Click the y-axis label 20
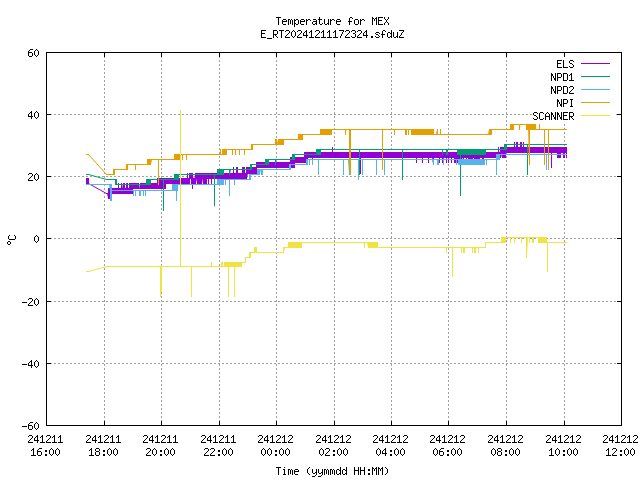 point(33,177)
